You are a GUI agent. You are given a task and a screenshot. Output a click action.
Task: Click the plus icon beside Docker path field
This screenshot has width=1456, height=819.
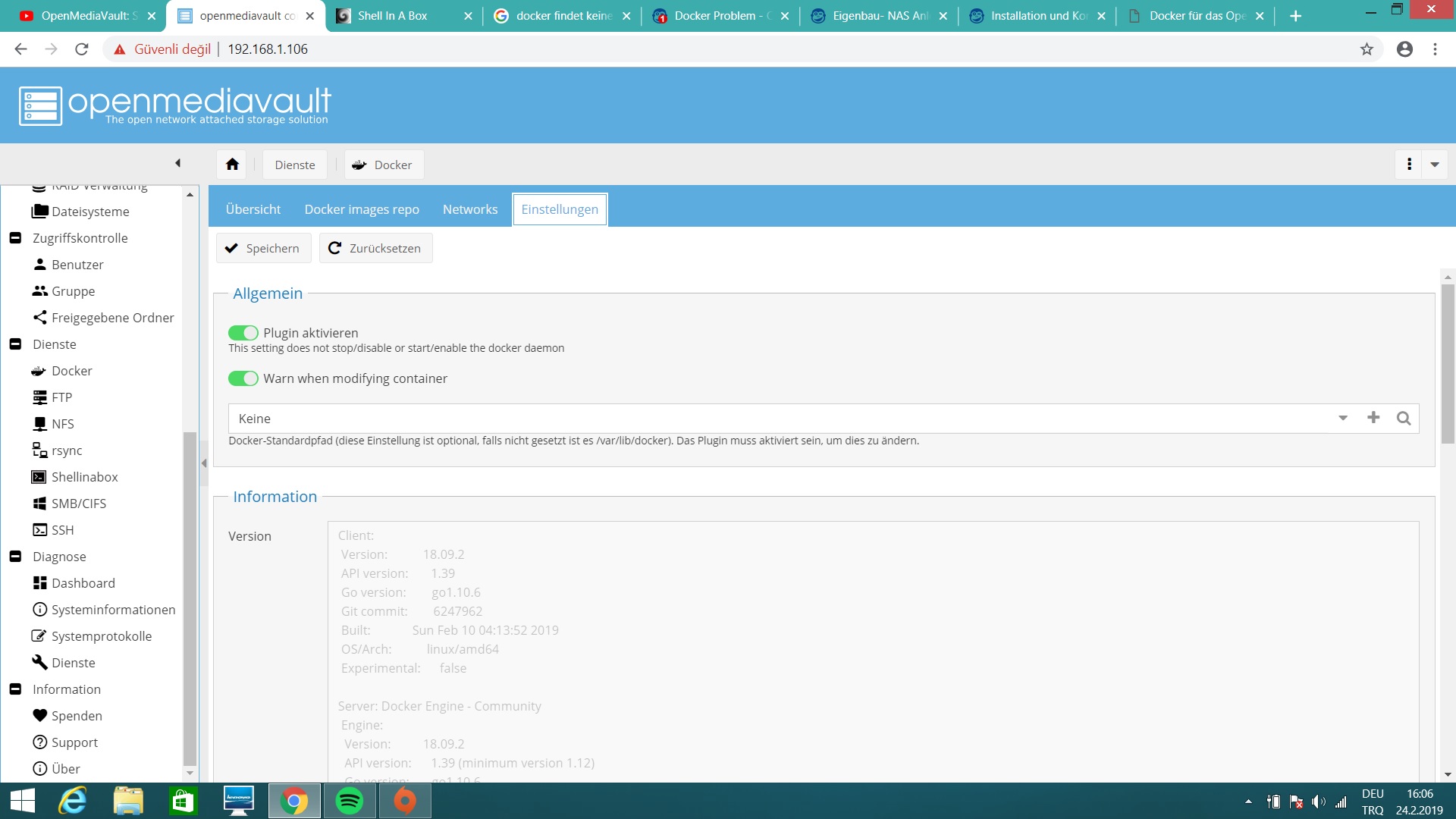(x=1373, y=418)
